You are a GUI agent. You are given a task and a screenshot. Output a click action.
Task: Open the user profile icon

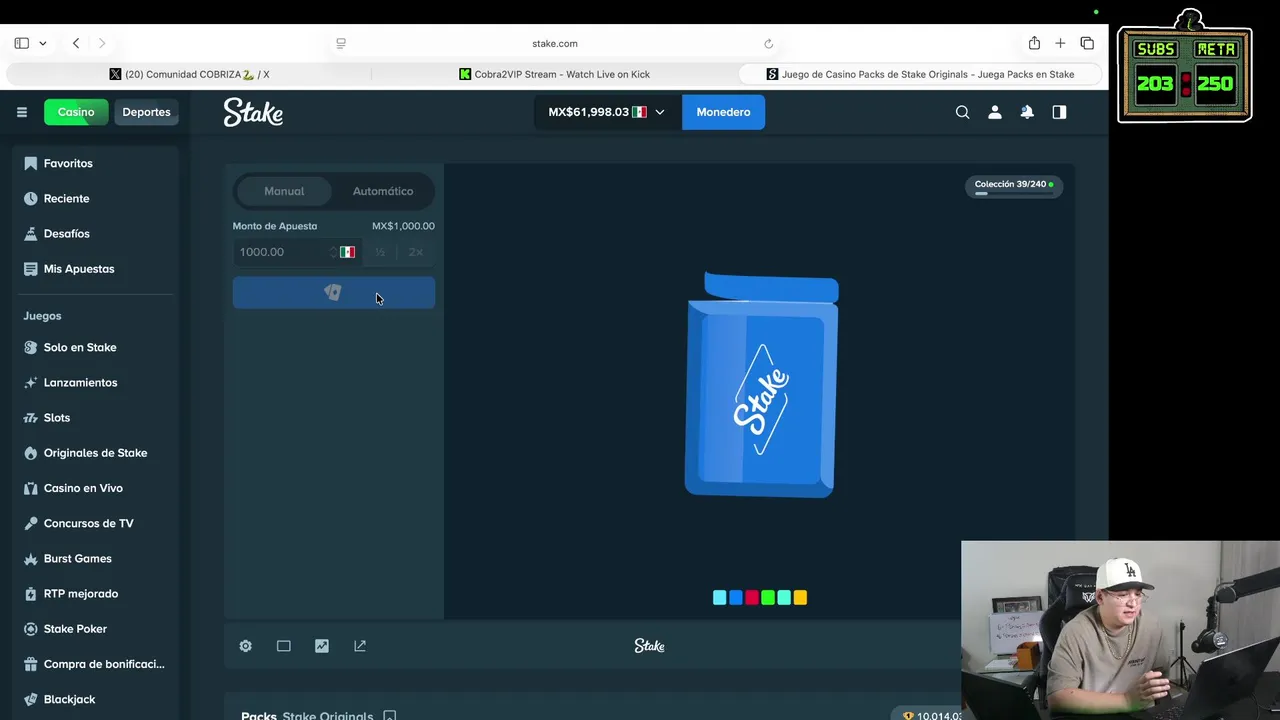pos(994,112)
